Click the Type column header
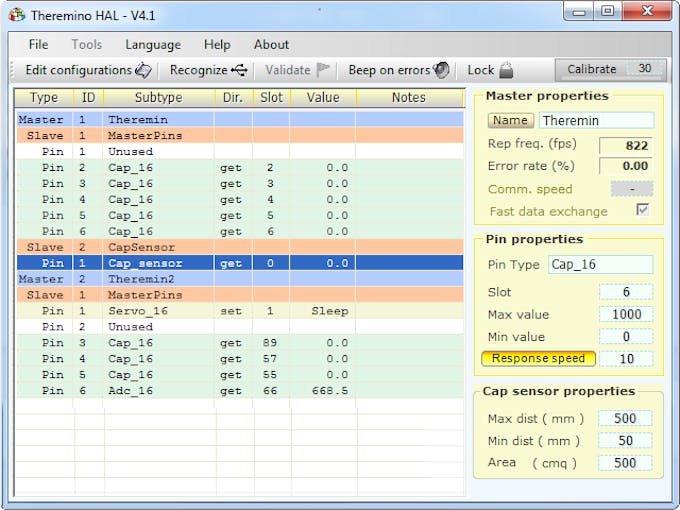Viewport: 680px width, 510px height. click(44, 98)
